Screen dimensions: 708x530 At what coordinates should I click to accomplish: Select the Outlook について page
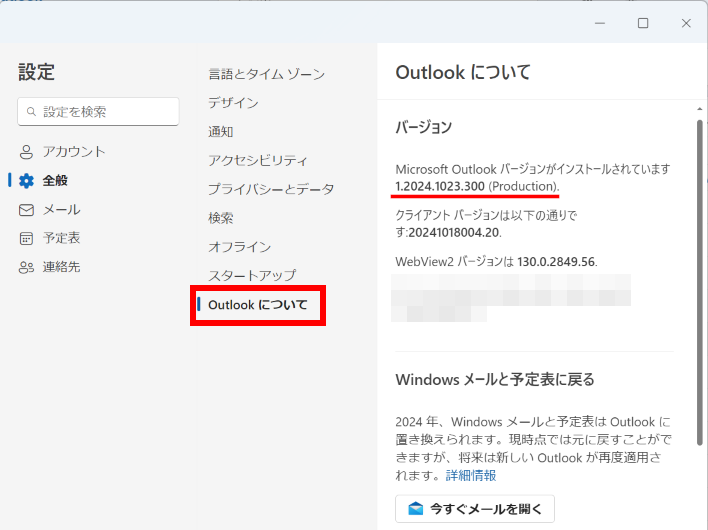tap(257, 305)
